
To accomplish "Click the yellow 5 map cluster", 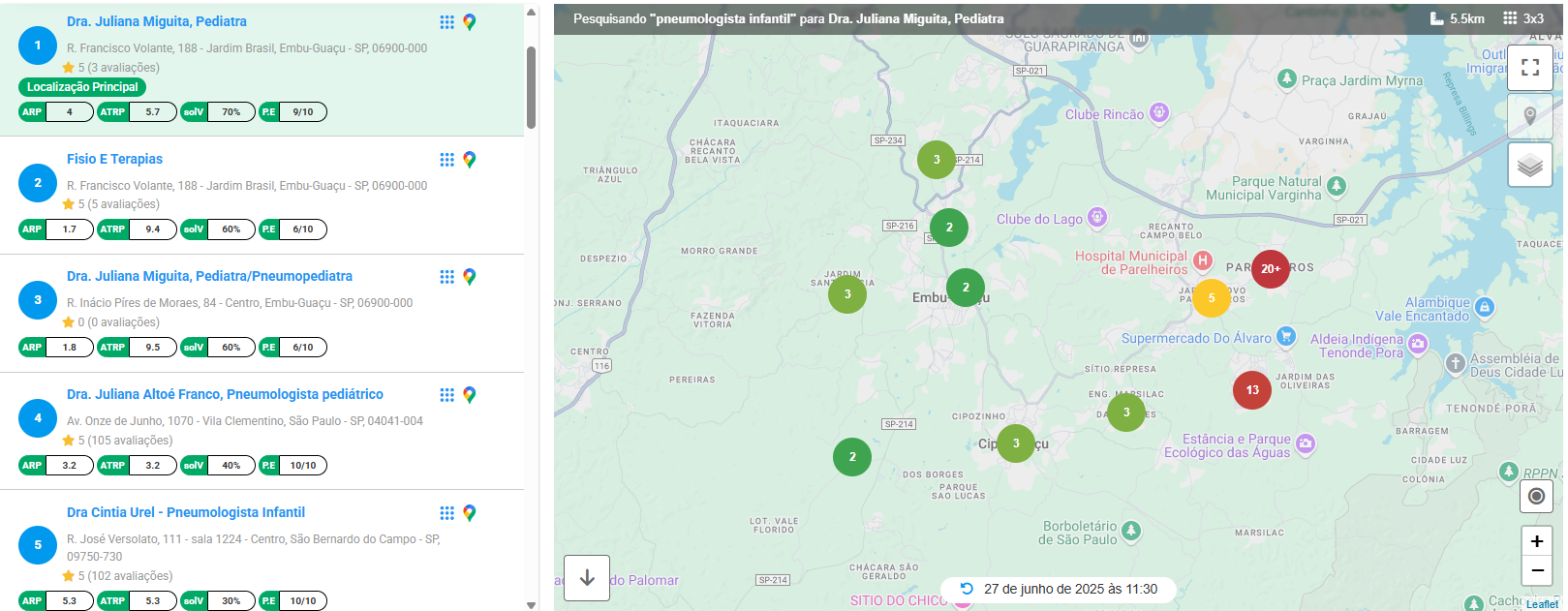I will [x=1211, y=298].
